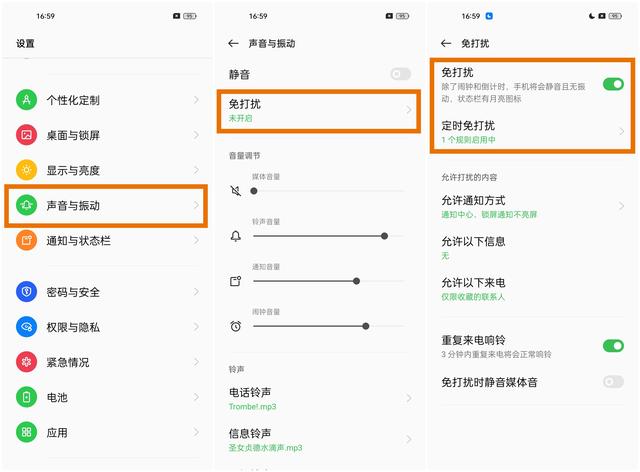This screenshot has height=472, width=640.
Task: Tap the blue shield Password & security (密码与安全) icon
Action: point(27,292)
